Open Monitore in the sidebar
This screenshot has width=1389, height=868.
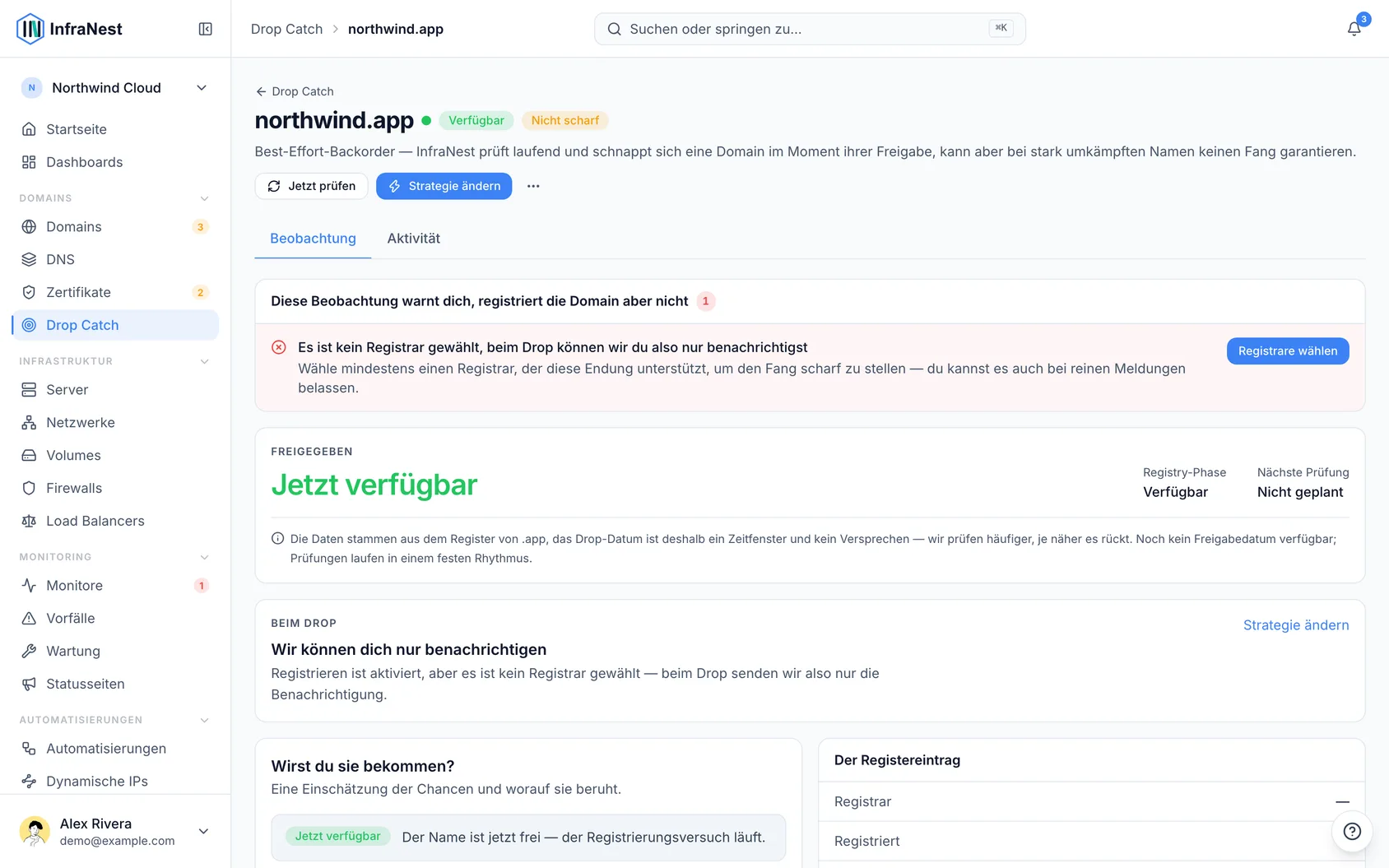click(x=115, y=585)
